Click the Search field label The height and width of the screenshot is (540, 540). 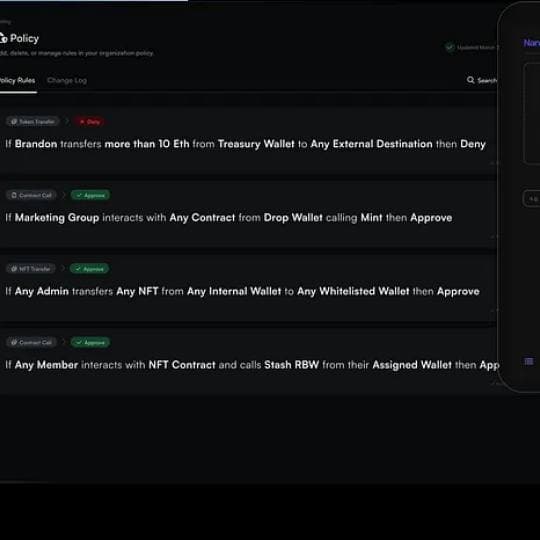(x=487, y=81)
